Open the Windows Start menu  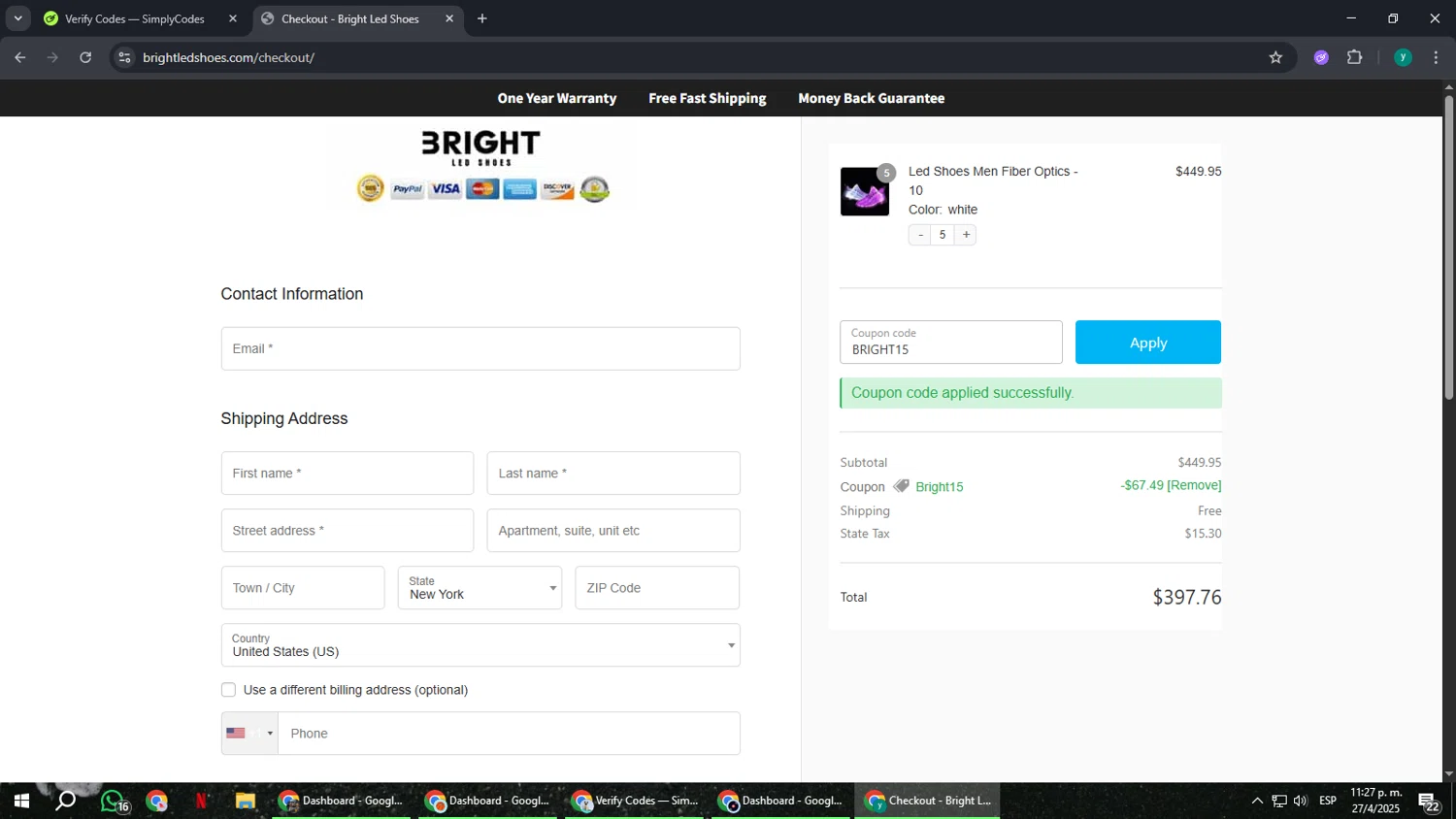20,802
